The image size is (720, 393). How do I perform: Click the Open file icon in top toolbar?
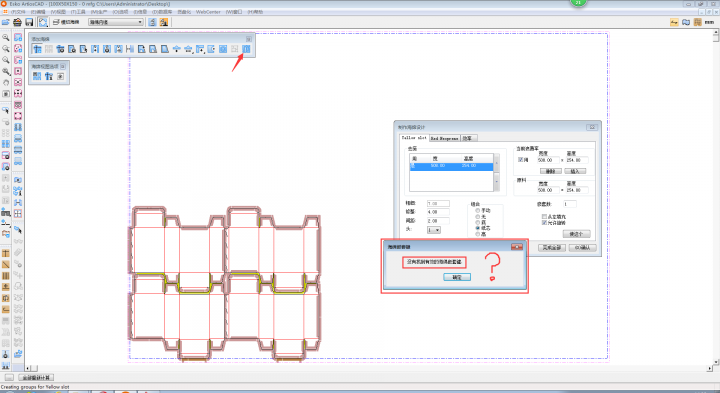tap(6, 22)
